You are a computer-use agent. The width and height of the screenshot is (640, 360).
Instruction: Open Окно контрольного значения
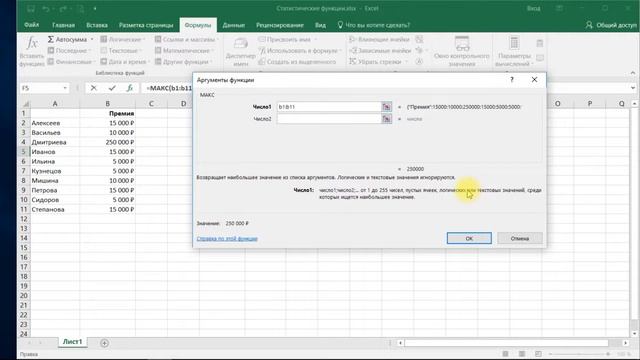(462, 51)
